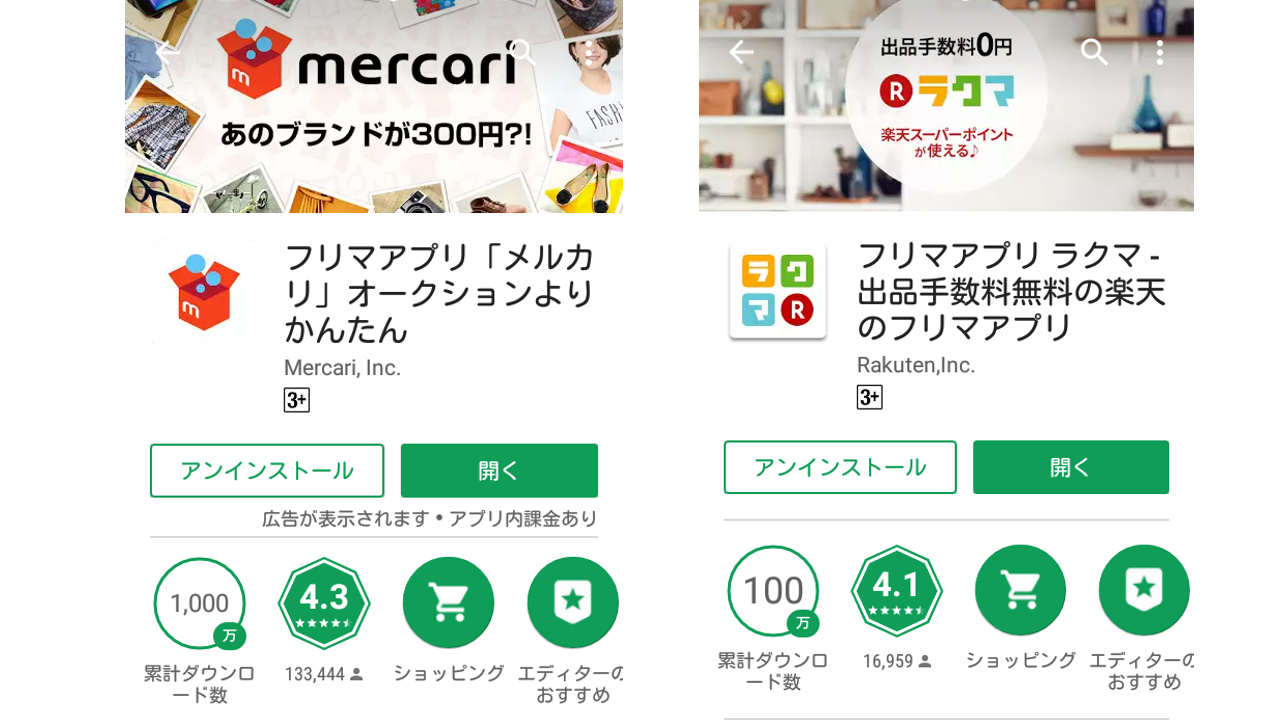Open Rakuma shopping category cart icon
This screenshot has height=720, width=1280.
1020,590
